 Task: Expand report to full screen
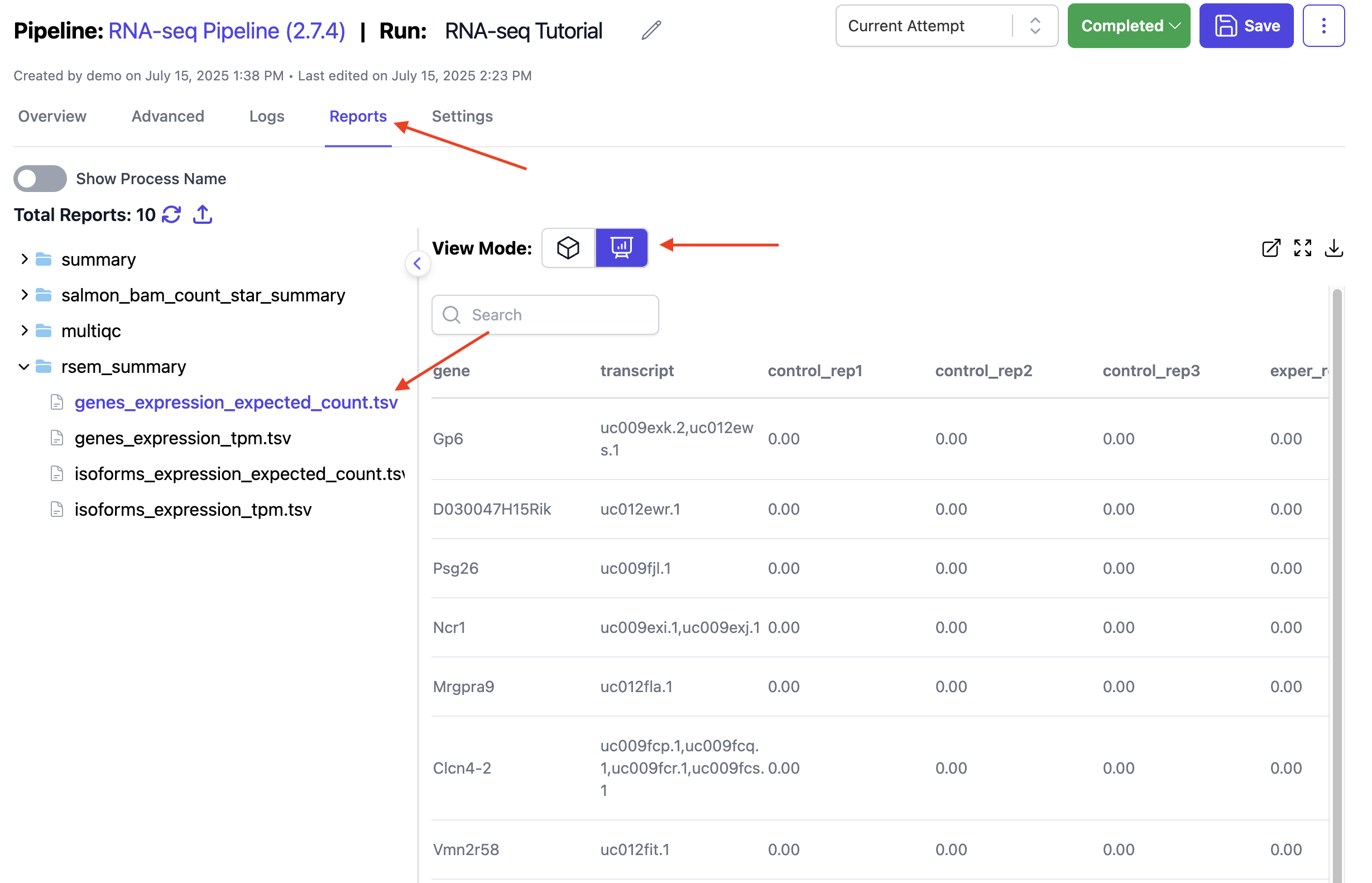coord(1302,248)
